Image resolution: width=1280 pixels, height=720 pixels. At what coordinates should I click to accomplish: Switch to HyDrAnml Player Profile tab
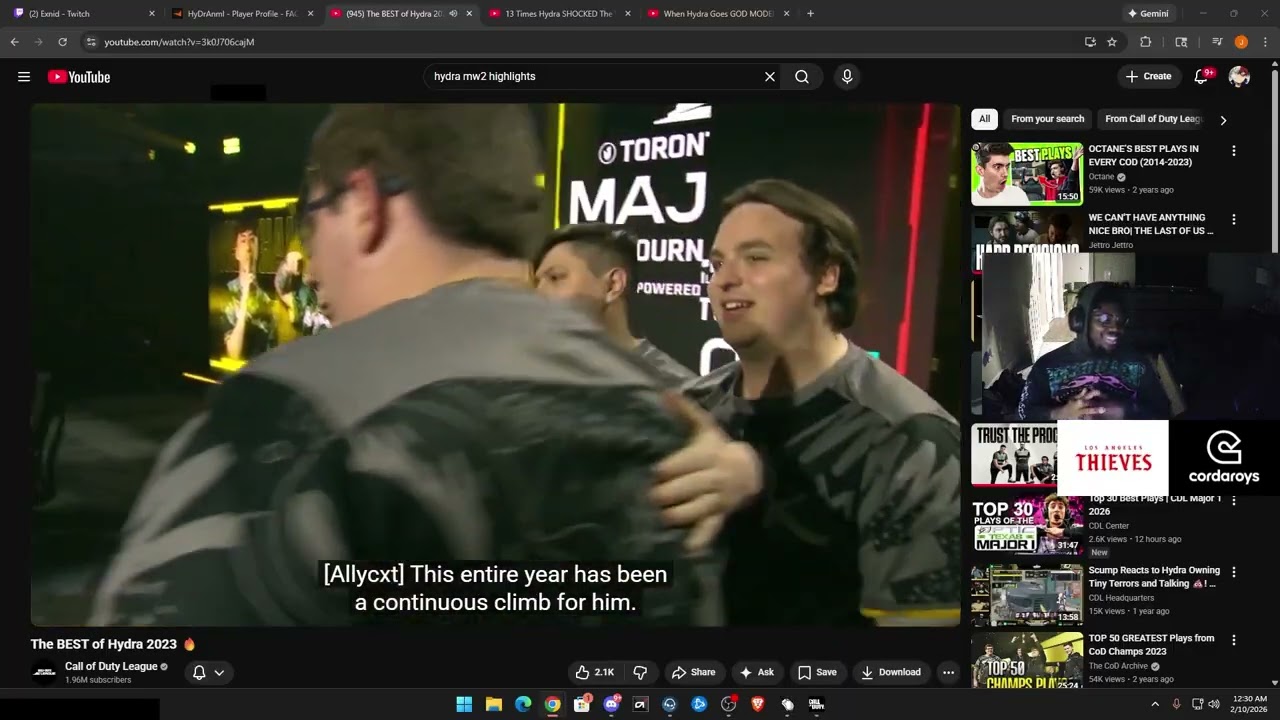(x=243, y=14)
